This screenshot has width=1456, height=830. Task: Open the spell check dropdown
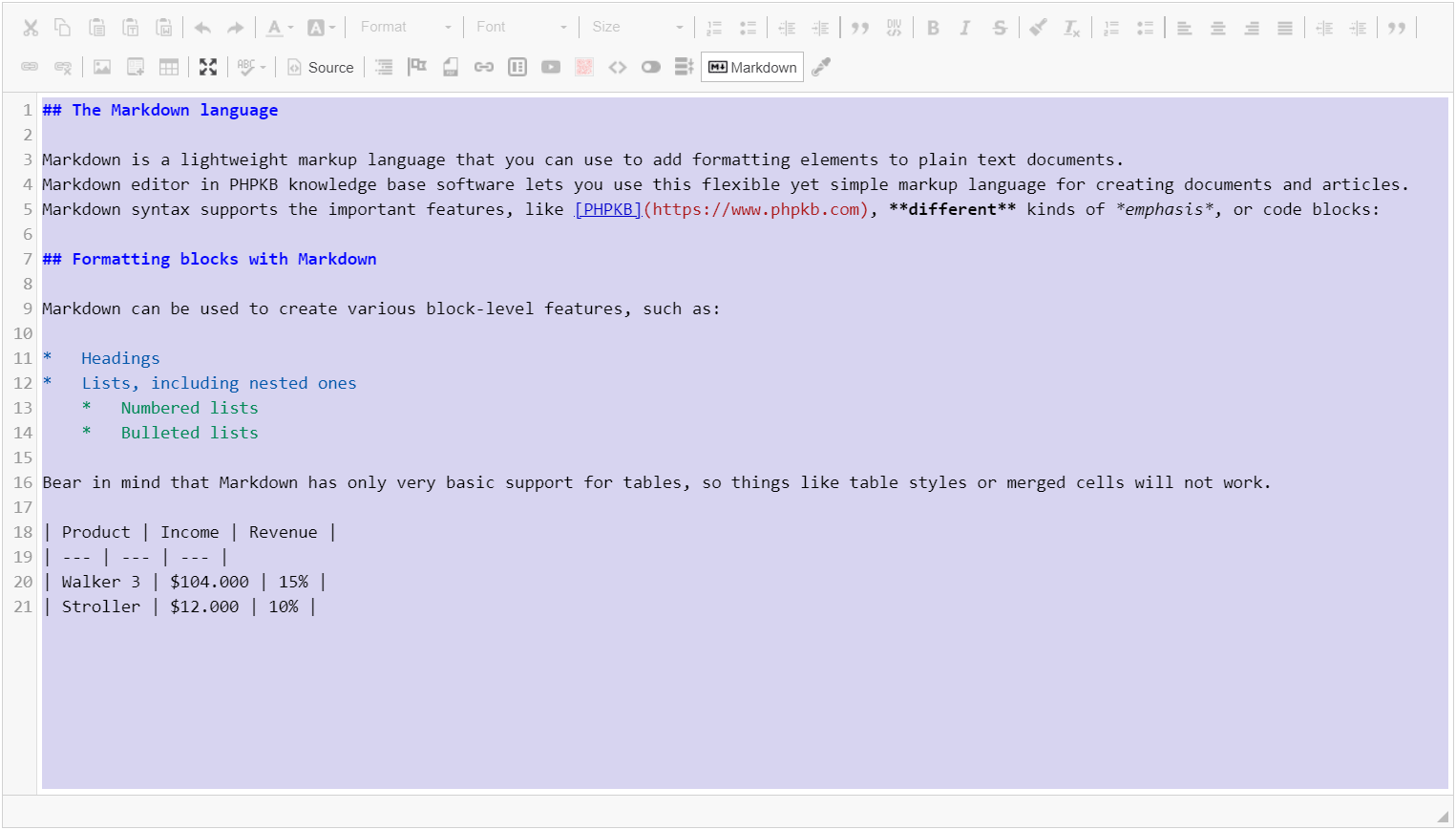(252, 67)
